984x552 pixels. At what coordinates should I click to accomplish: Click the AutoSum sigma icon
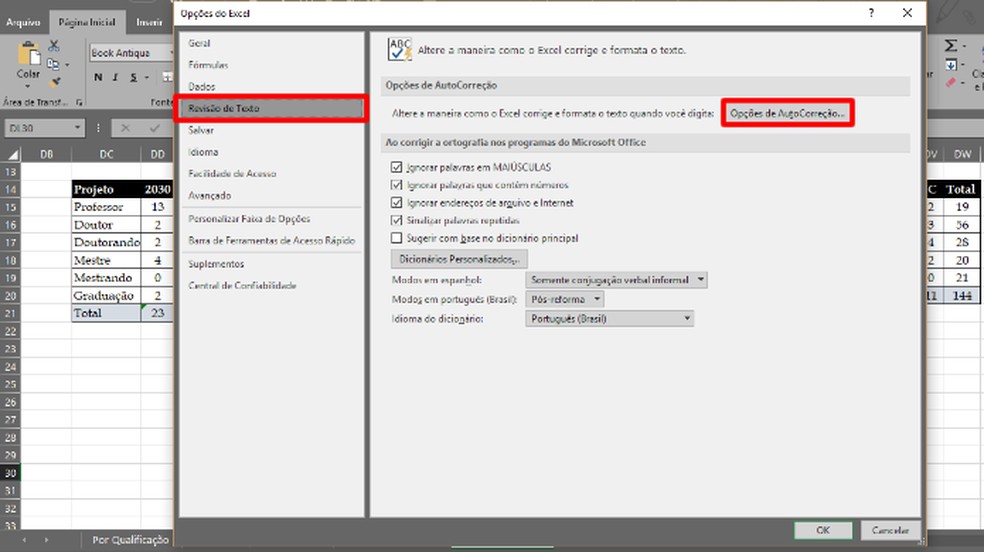click(x=951, y=46)
